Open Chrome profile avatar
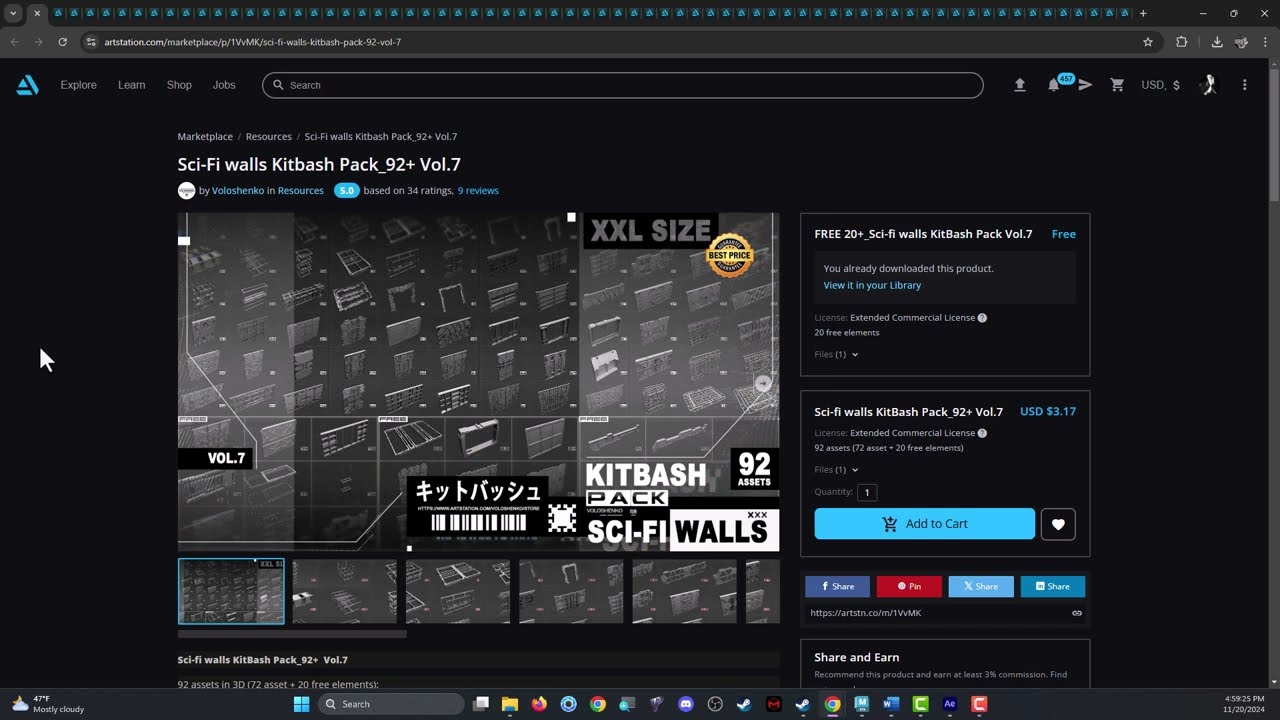Image resolution: width=1280 pixels, height=720 pixels. pyautogui.click(x=1241, y=42)
